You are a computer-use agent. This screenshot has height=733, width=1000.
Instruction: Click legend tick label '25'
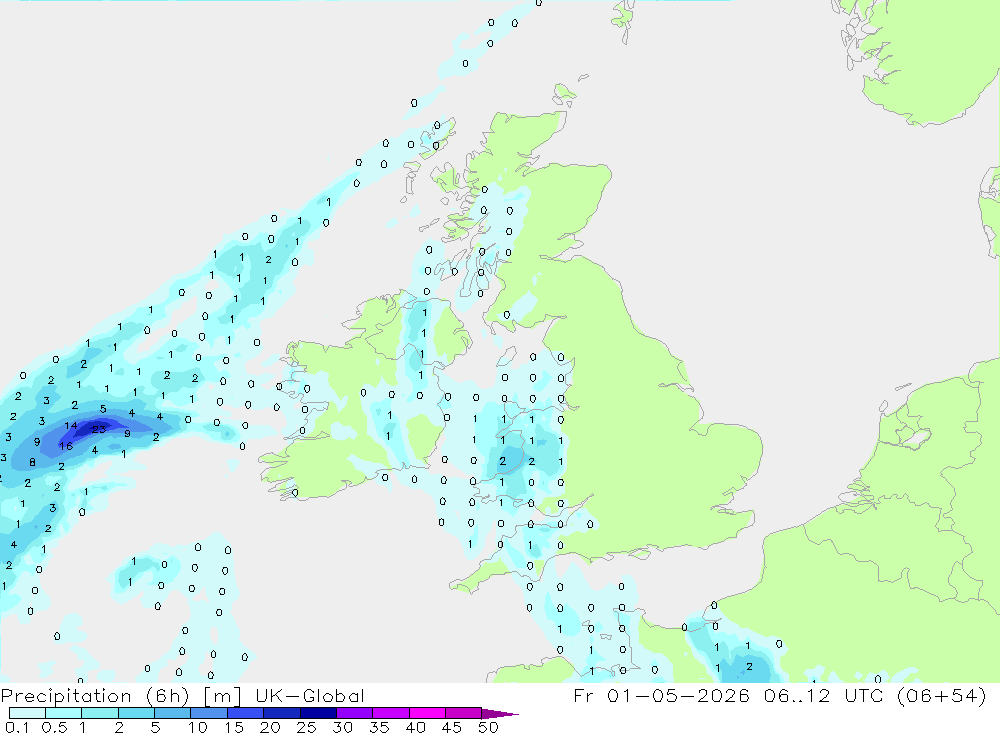tap(306, 727)
